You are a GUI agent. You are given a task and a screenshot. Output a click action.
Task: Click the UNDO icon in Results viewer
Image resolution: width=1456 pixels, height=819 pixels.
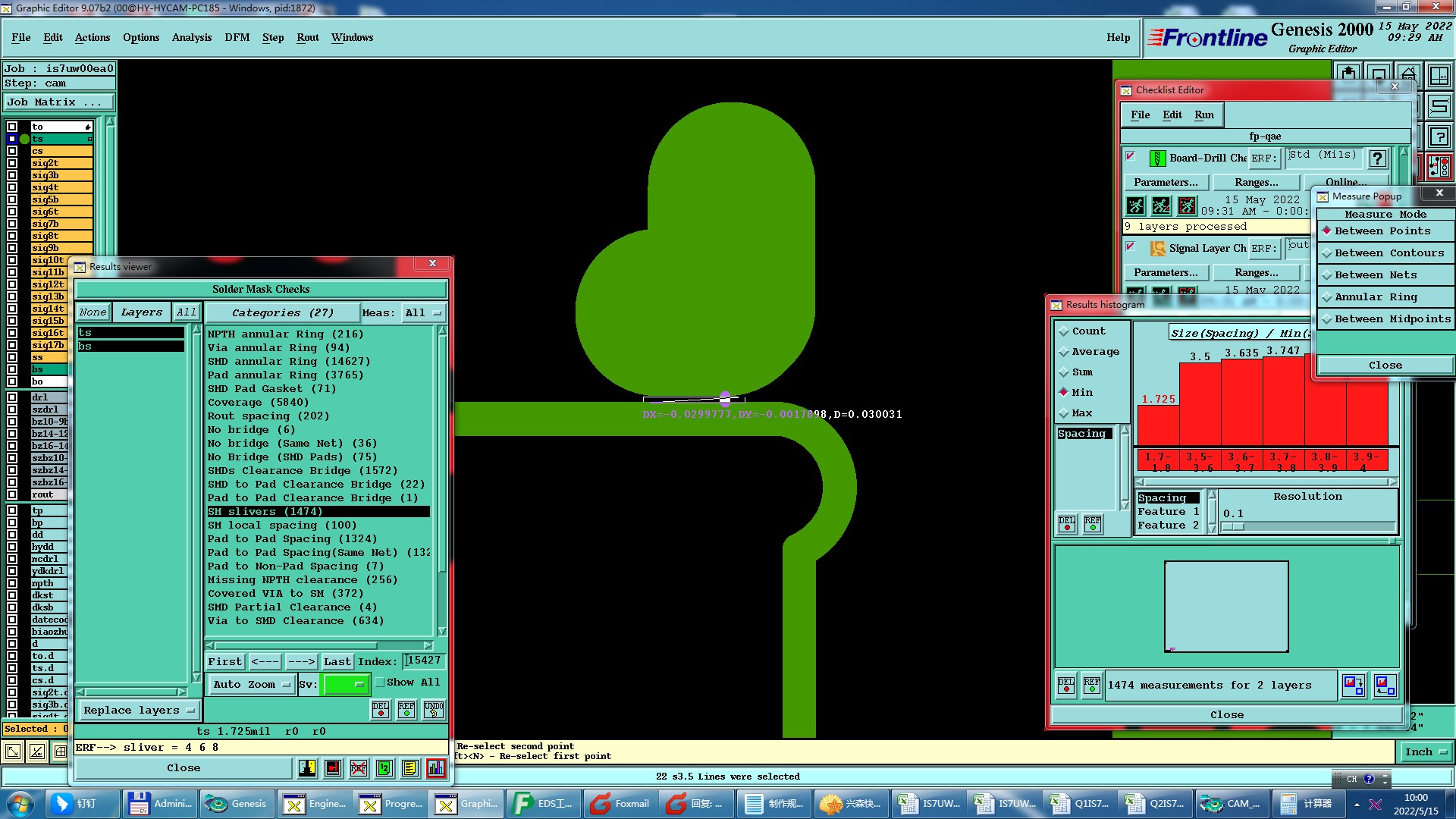pos(434,710)
